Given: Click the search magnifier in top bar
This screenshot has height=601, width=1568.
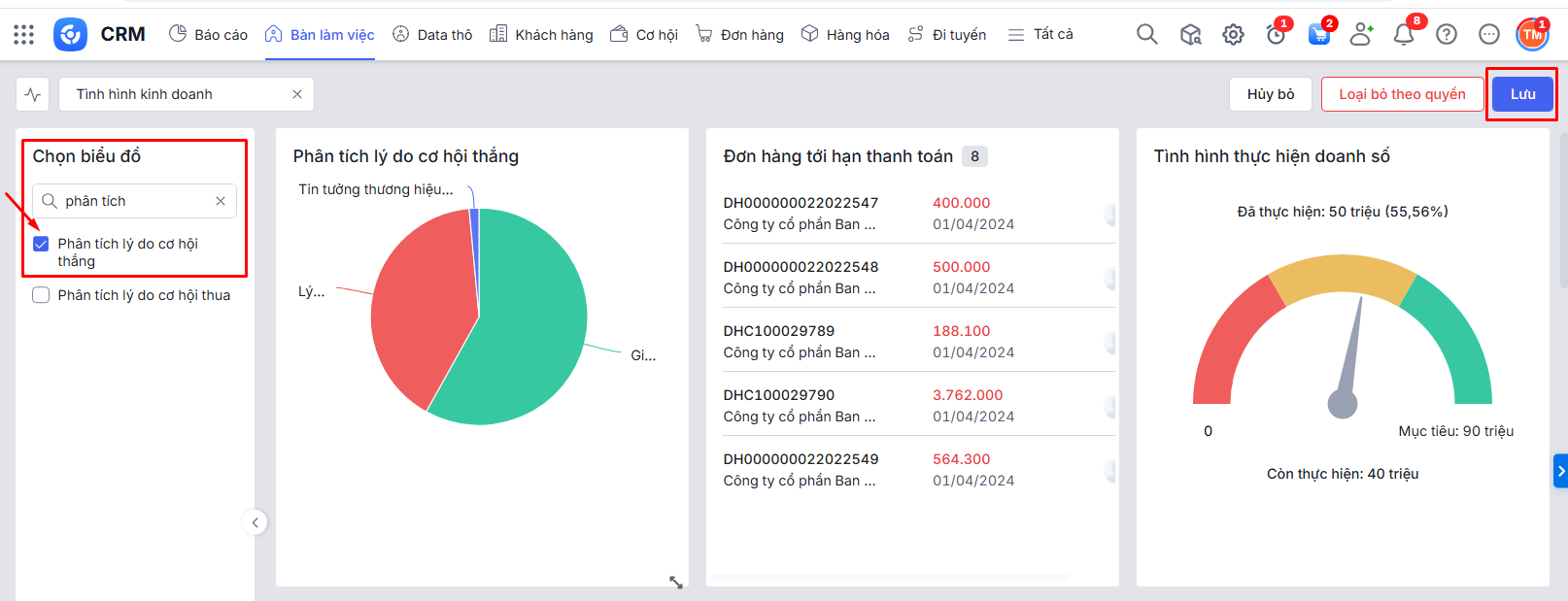Looking at the screenshot, I should click(1146, 35).
